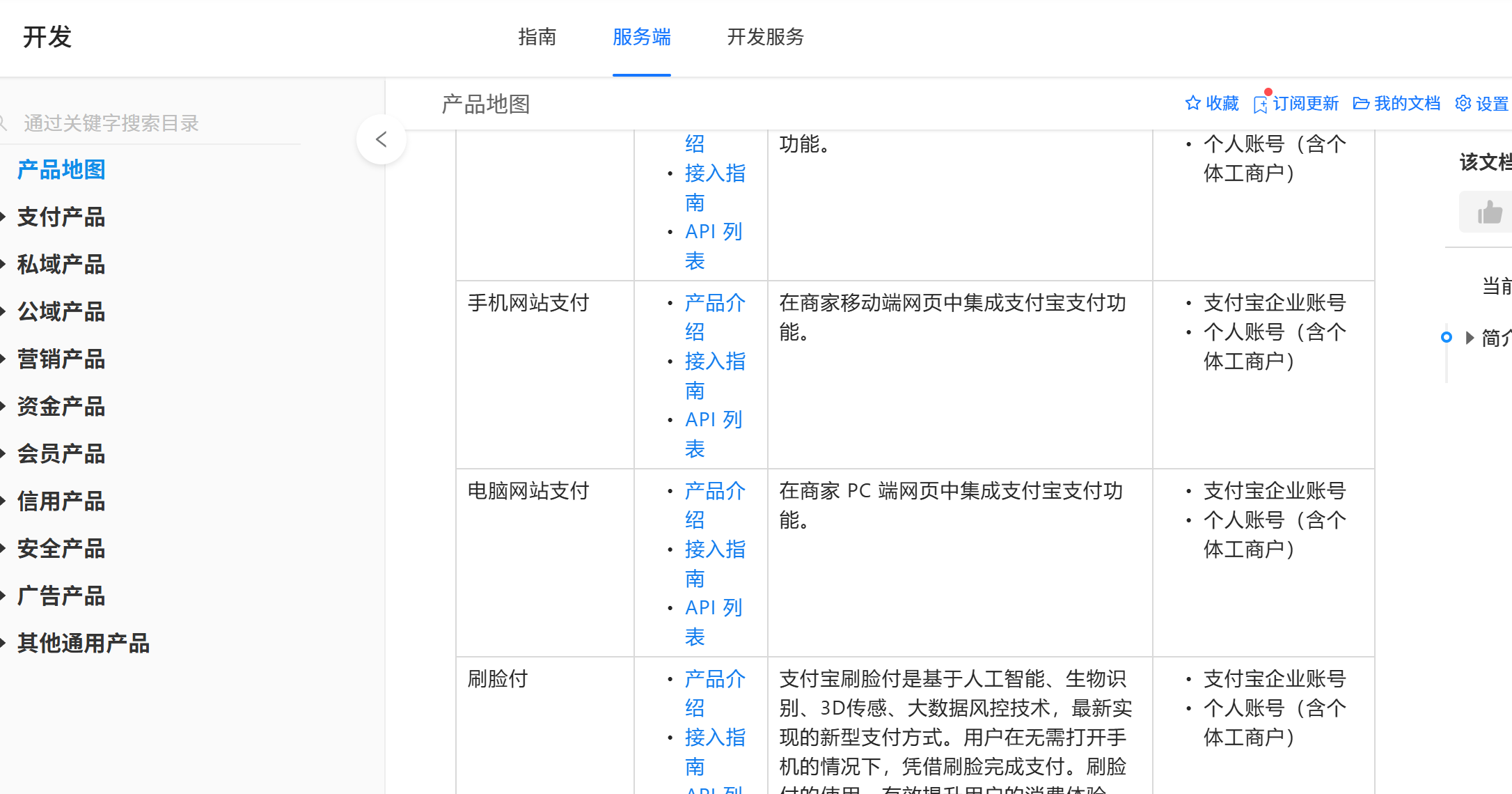
Task: Expand the 简介 outline triangle
Action: pyautogui.click(x=1470, y=338)
